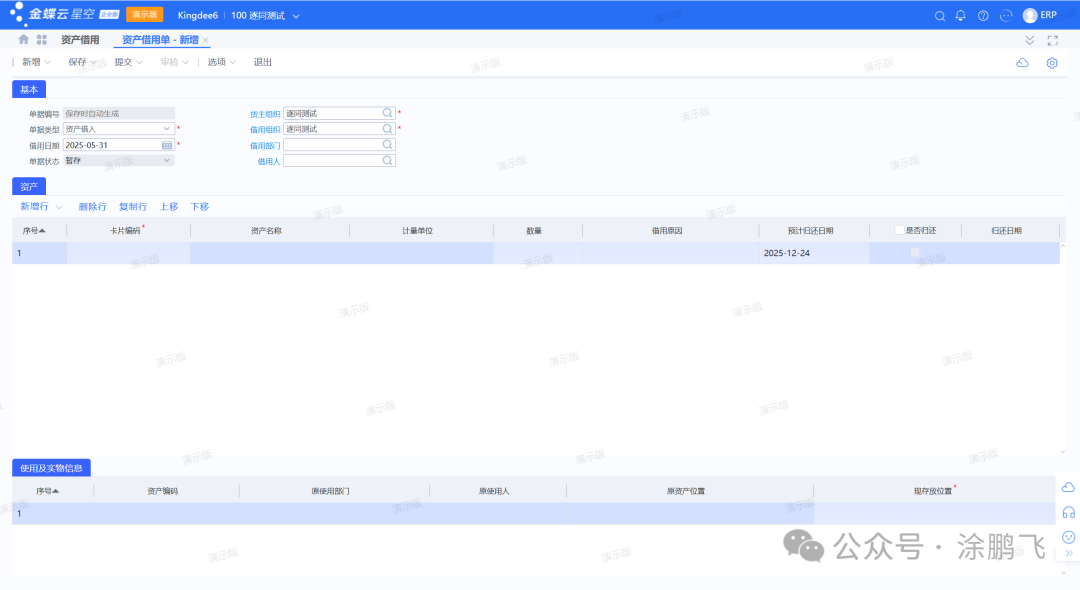The image size is (1080, 590).
Task: Expand the 单据类型 dropdown
Action: click(167, 129)
